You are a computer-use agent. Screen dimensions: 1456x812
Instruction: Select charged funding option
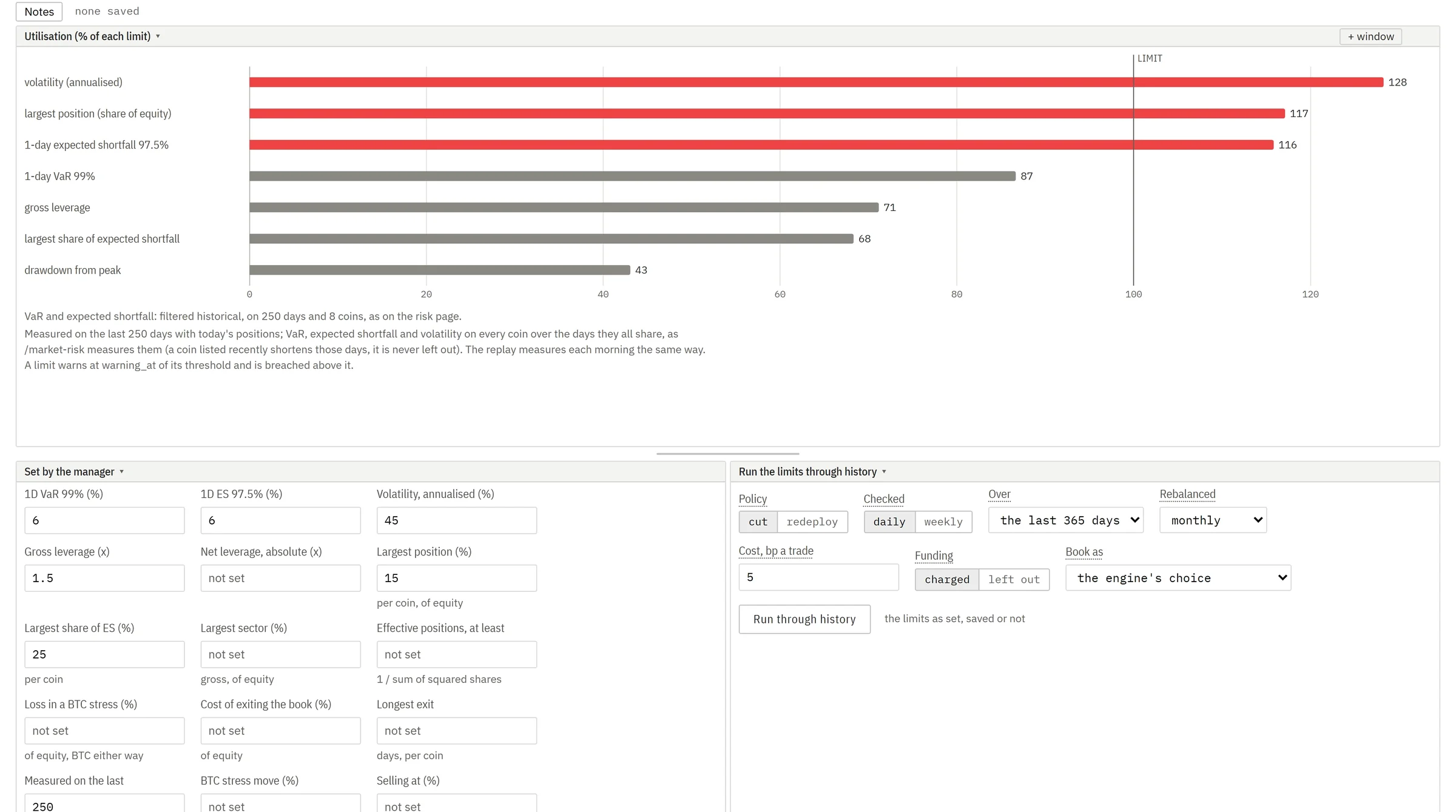click(947, 579)
